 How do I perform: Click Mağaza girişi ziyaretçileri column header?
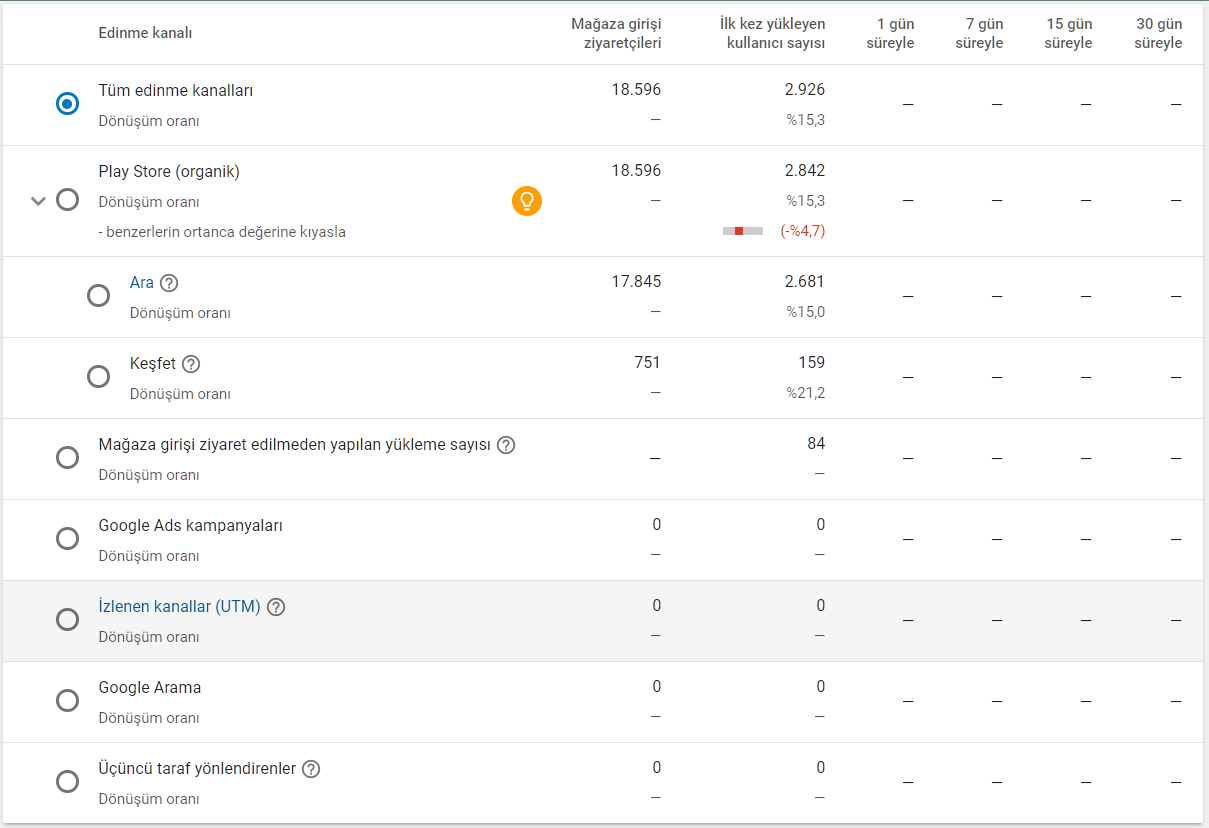coord(616,33)
